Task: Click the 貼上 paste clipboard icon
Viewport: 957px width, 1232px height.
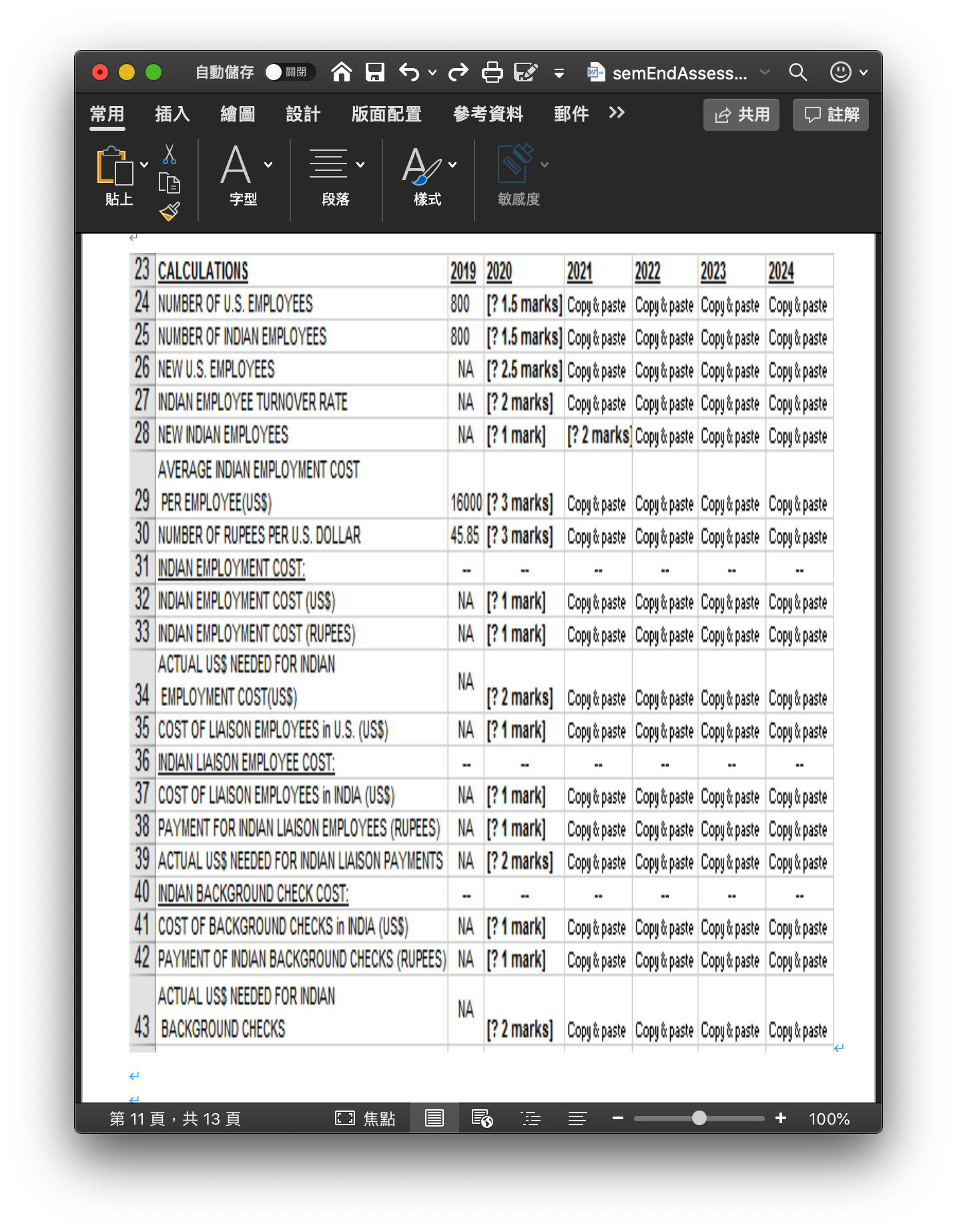Action: point(115,165)
